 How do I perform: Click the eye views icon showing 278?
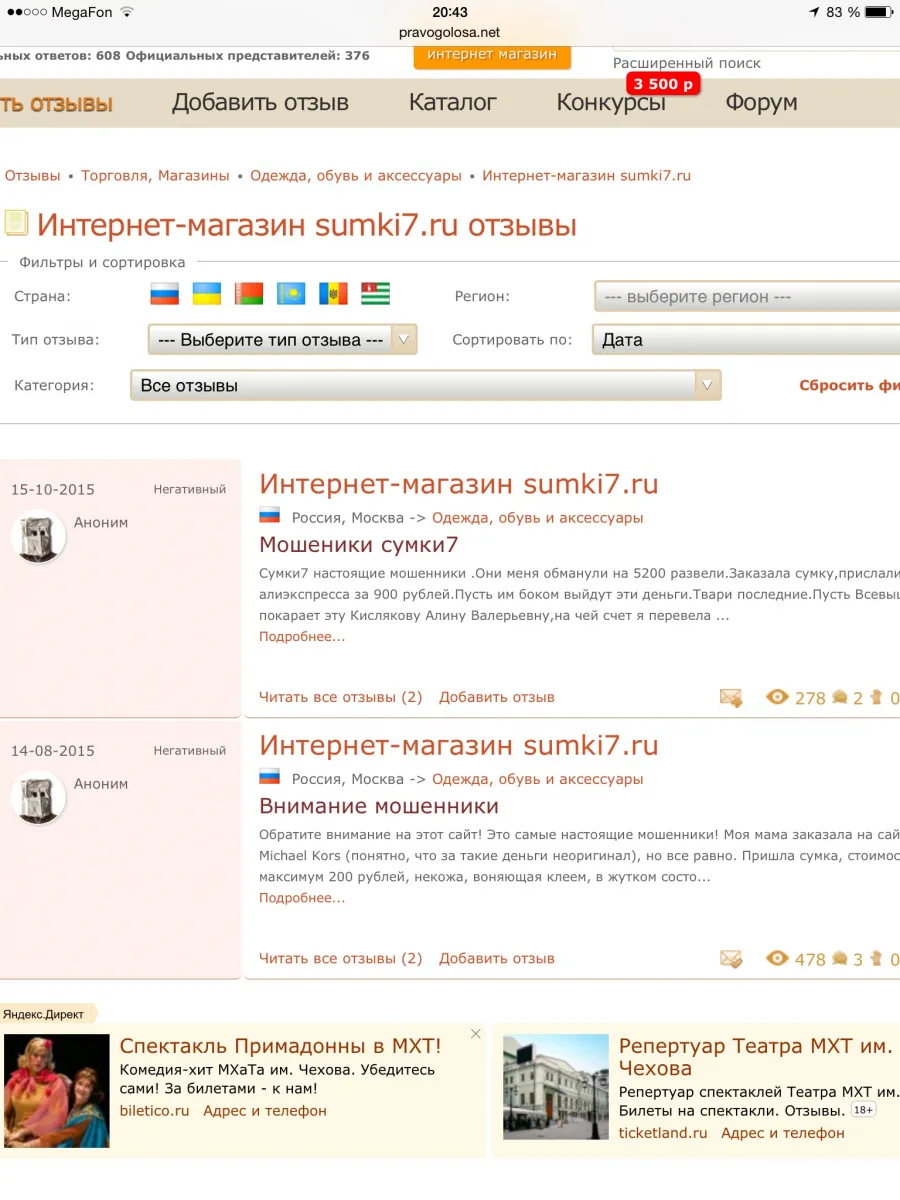(x=777, y=697)
